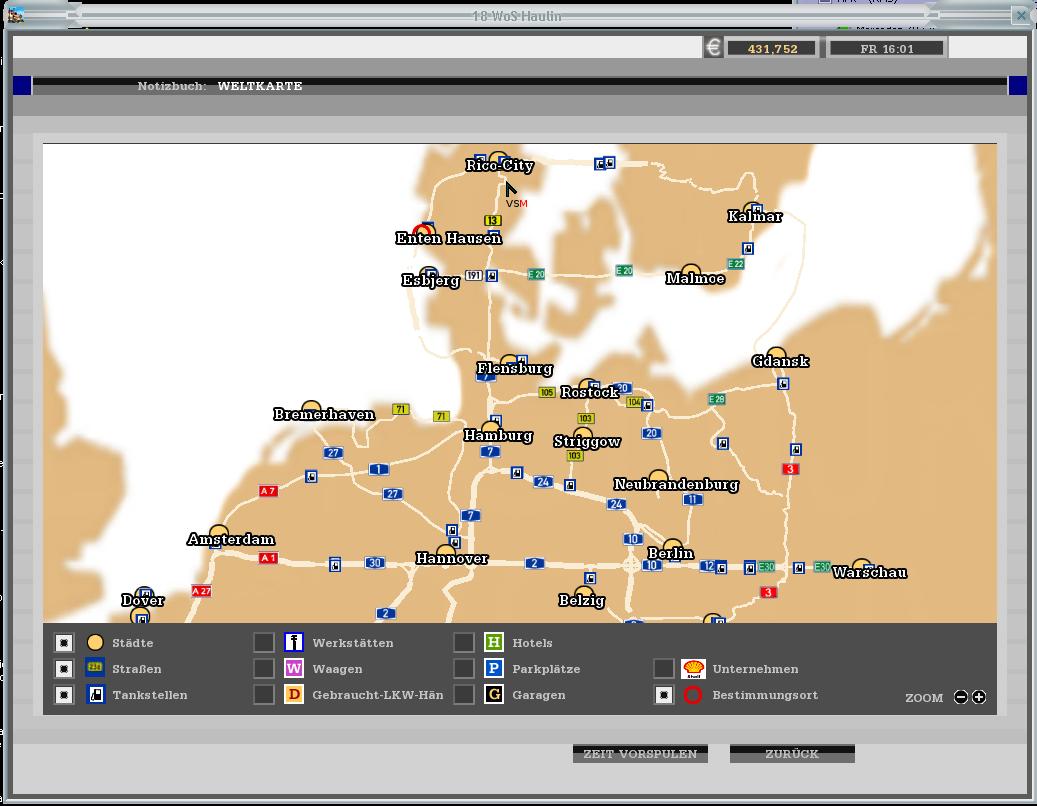This screenshot has height=806, width=1037.
Task: Hide Bestimmungsort markers via checkbox
Action: pos(664,695)
